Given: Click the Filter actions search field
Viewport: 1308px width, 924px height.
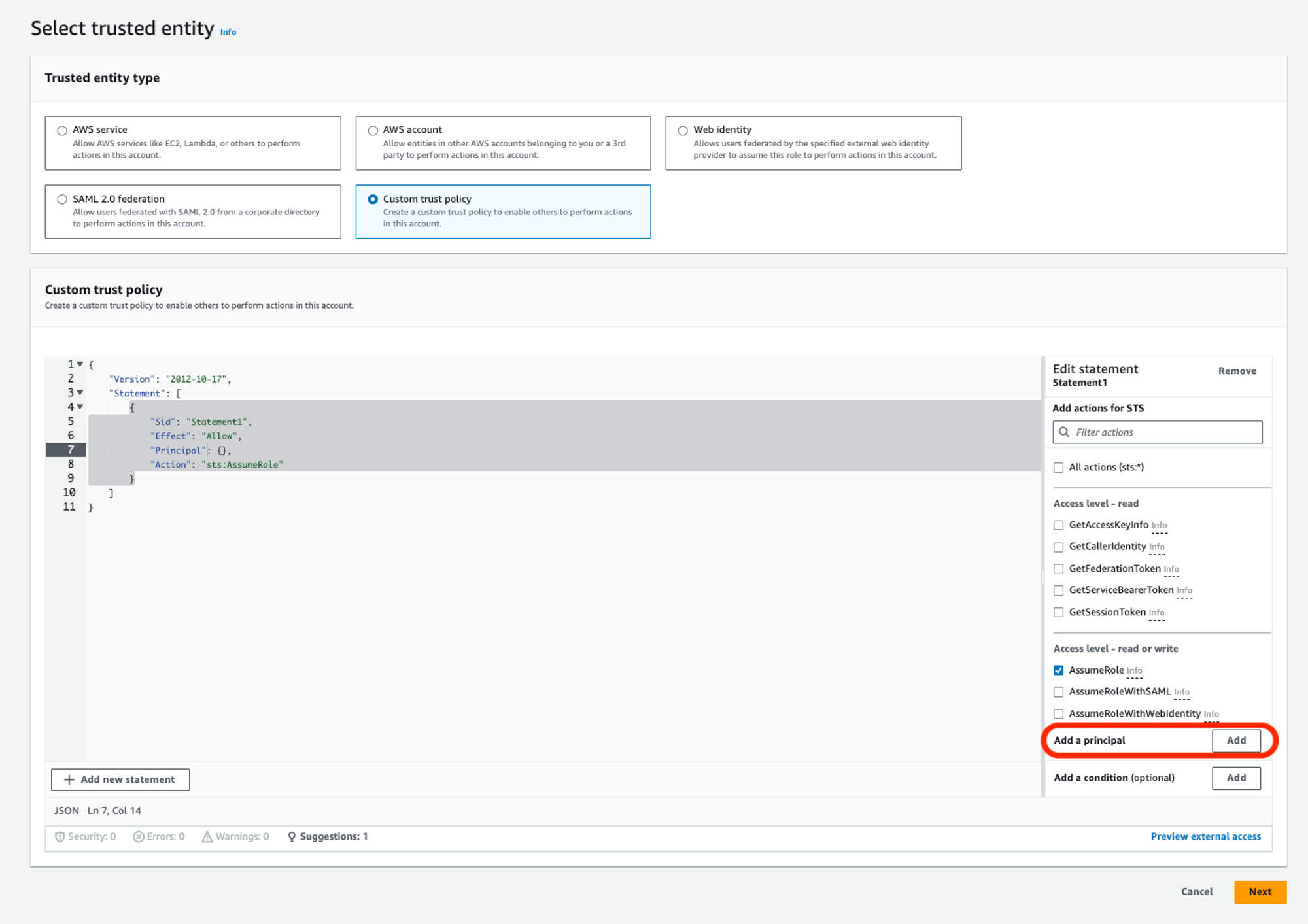Looking at the screenshot, I should point(1157,432).
